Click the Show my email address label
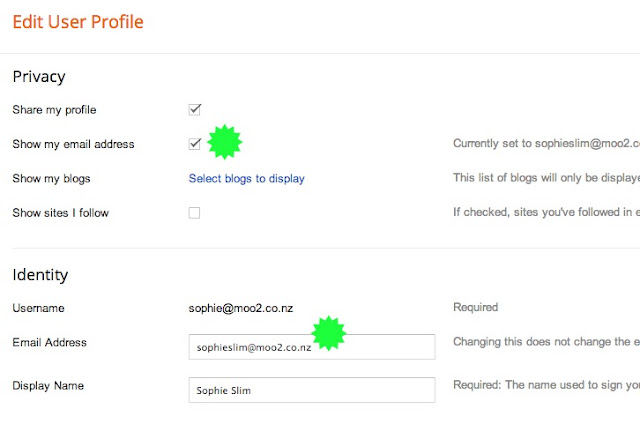The width and height of the screenshot is (640, 424). 73,144
